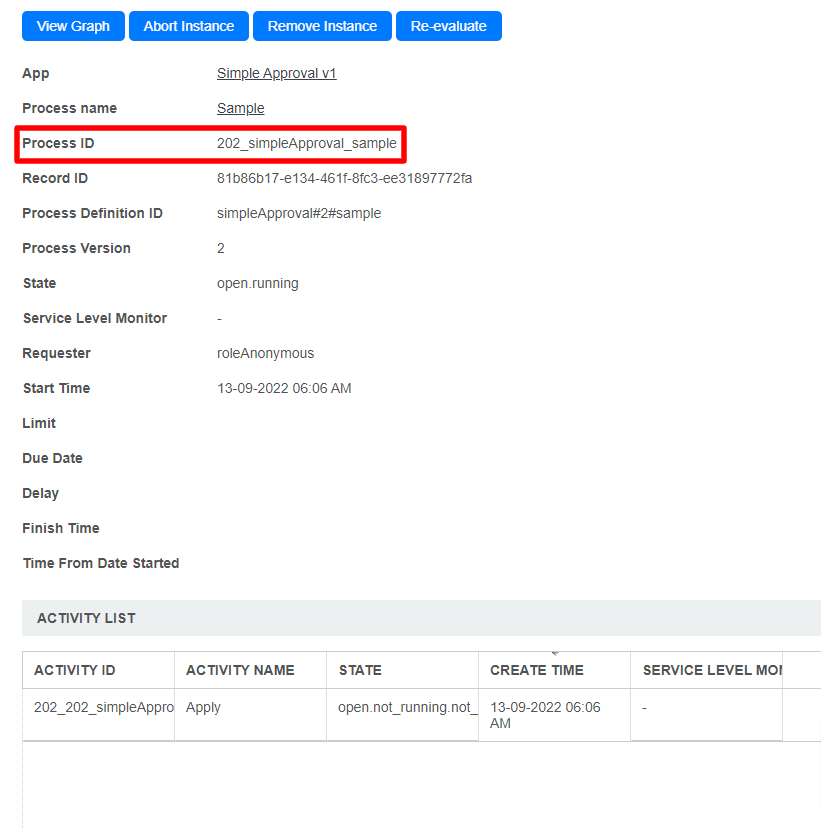
Task: Abort the running process instance
Action: [x=189, y=26]
